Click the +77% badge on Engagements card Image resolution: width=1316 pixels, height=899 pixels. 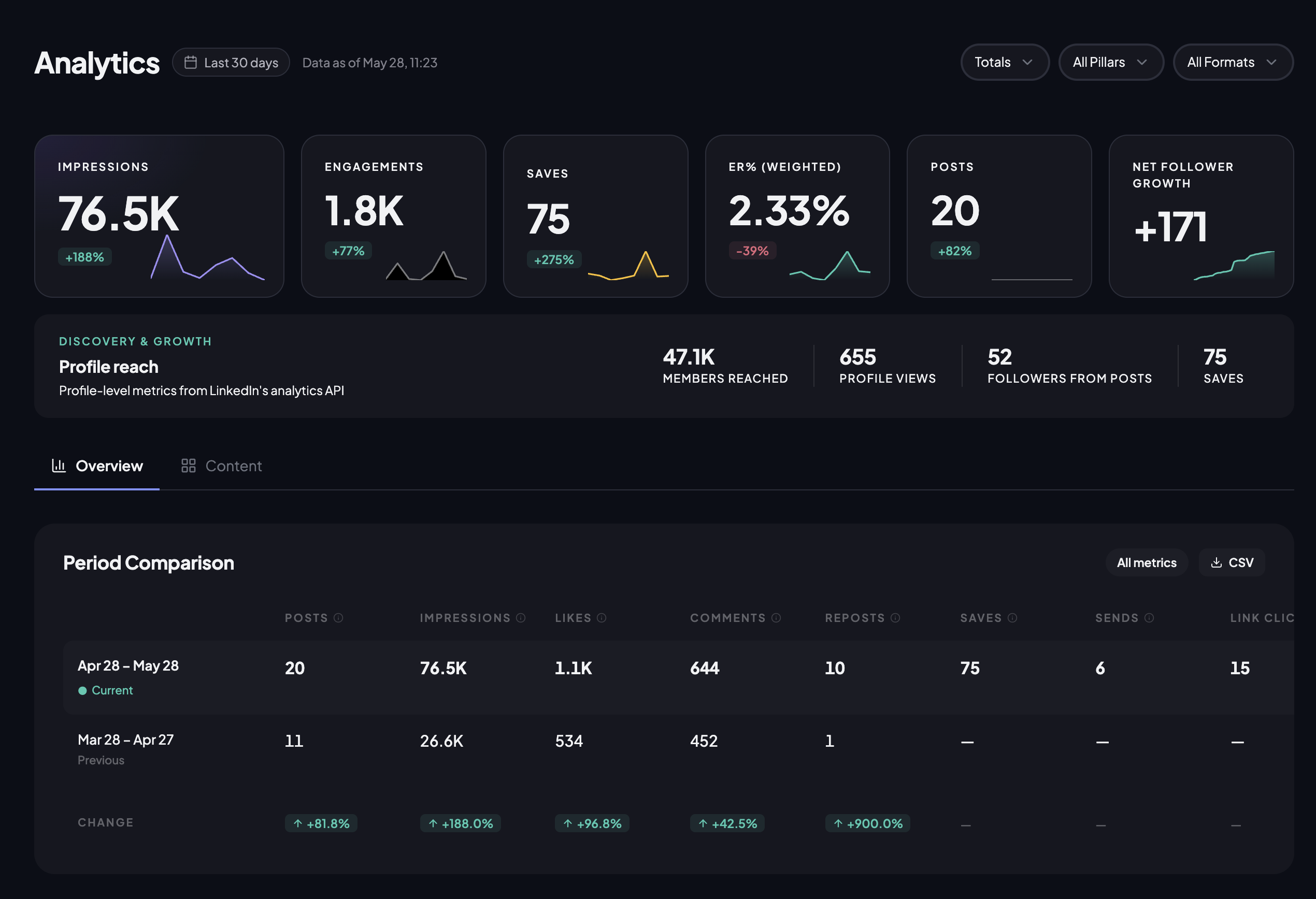(x=348, y=251)
